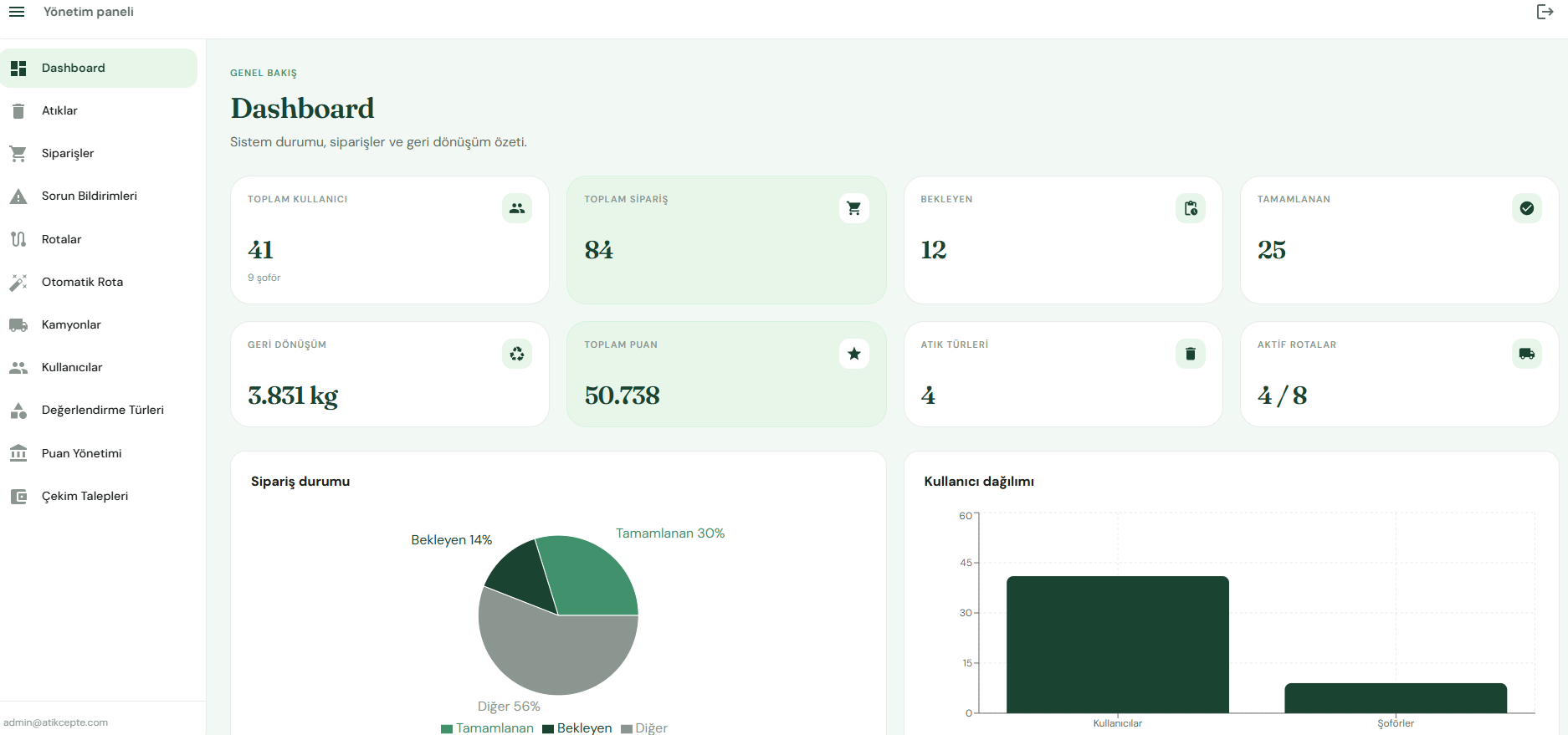Click the Sorun Bildirimleri warning icon
This screenshot has width=1568, height=735.
coord(18,197)
